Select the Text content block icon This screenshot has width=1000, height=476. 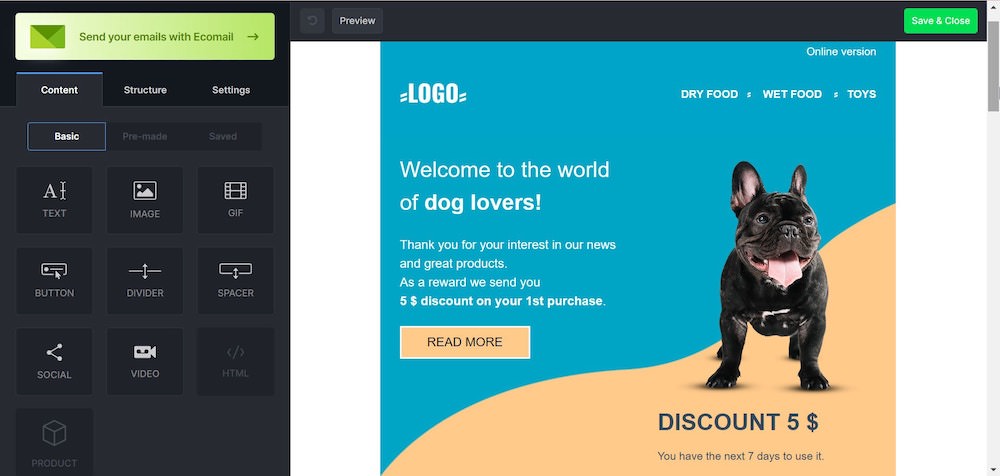[x=54, y=191]
